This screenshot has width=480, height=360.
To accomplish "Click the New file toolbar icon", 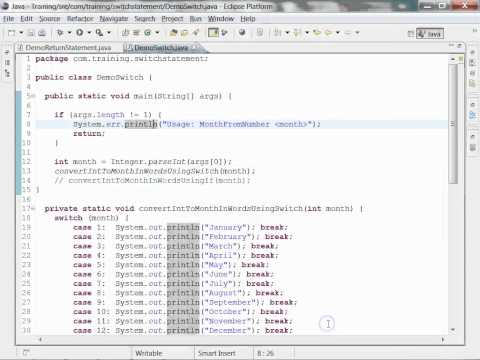I will 11,33.
